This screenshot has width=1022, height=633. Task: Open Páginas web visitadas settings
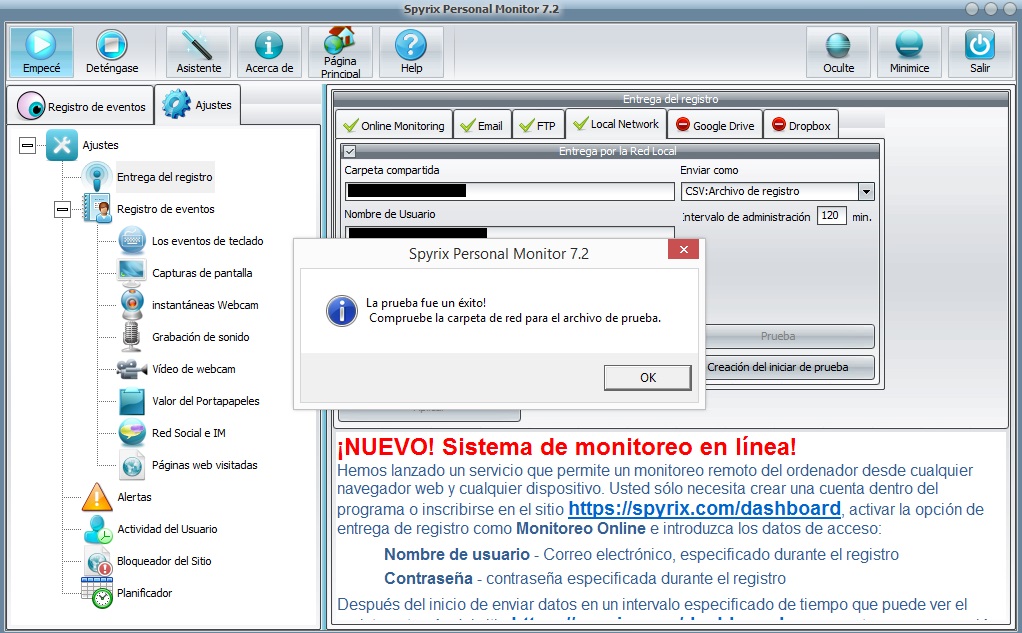[x=205, y=464]
